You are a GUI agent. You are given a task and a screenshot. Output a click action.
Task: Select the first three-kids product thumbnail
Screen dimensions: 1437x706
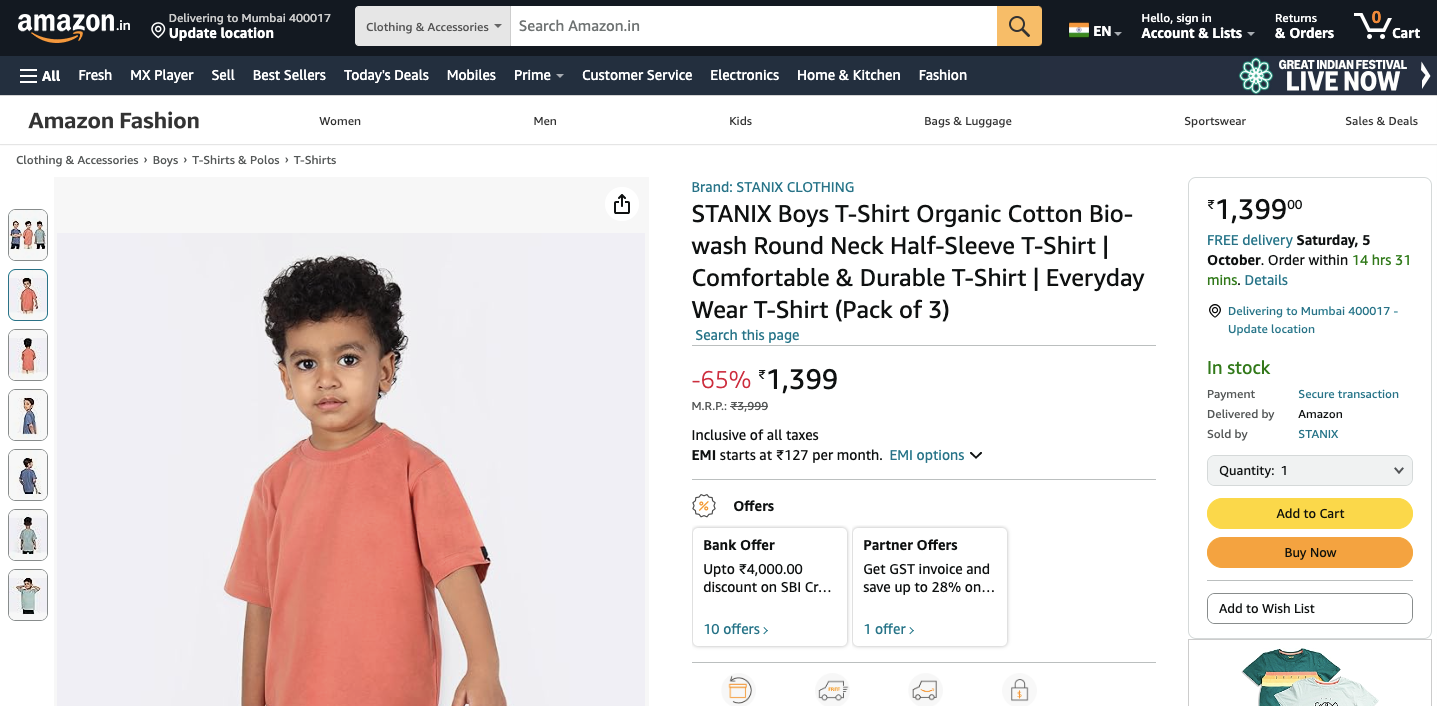point(28,235)
